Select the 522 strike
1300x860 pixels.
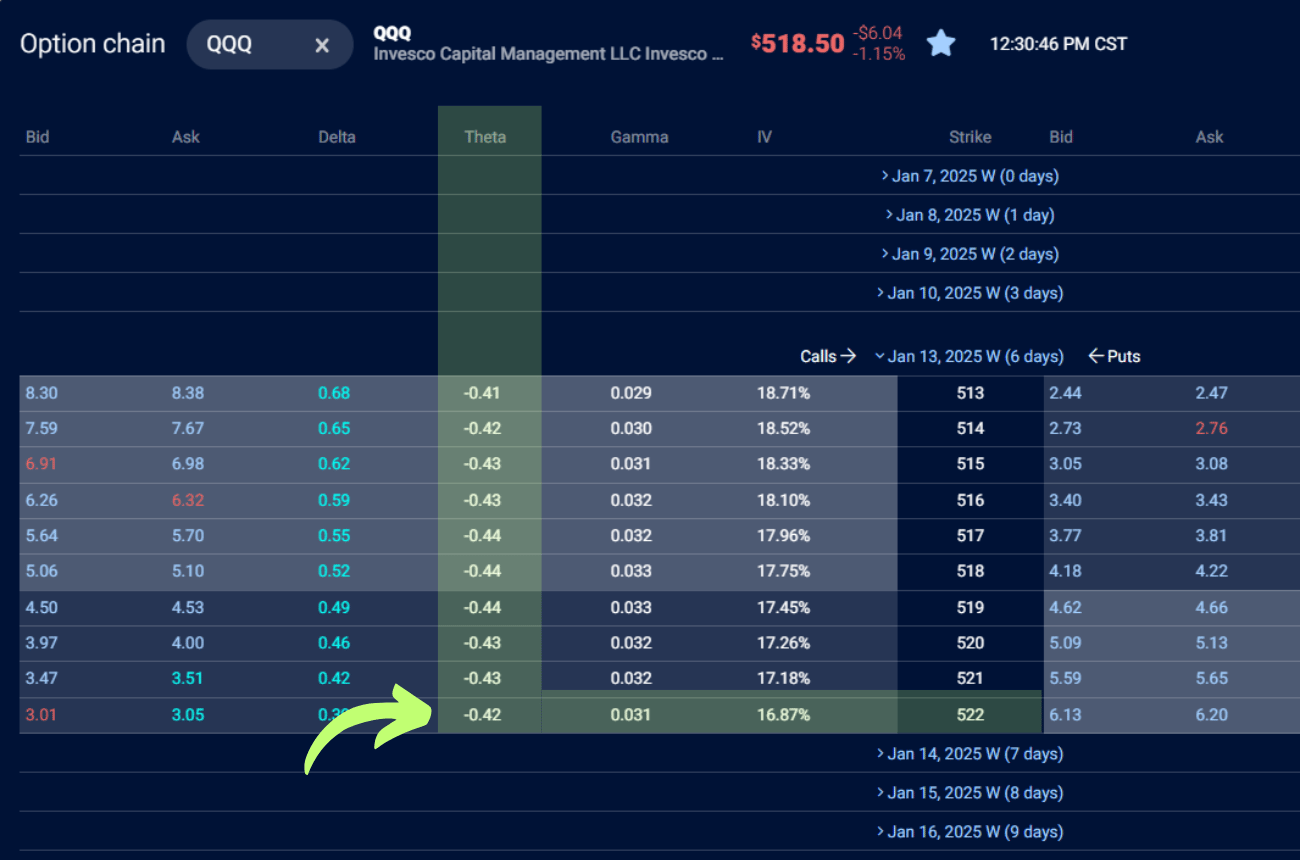pyautogui.click(x=970, y=715)
